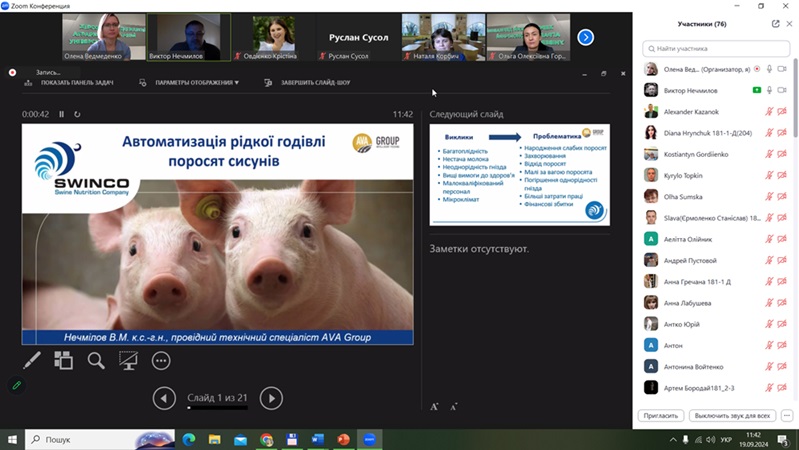Open participants panel more options ellipsis
This screenshot has width=799, height=450.
(787, 416)
